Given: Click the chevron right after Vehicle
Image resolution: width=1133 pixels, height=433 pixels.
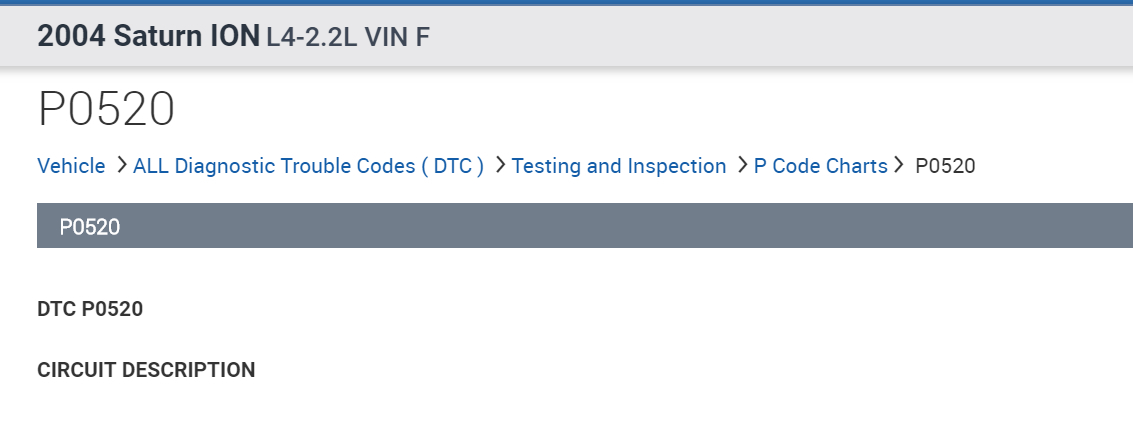Looking at the screenshot, I should [120, 165].
